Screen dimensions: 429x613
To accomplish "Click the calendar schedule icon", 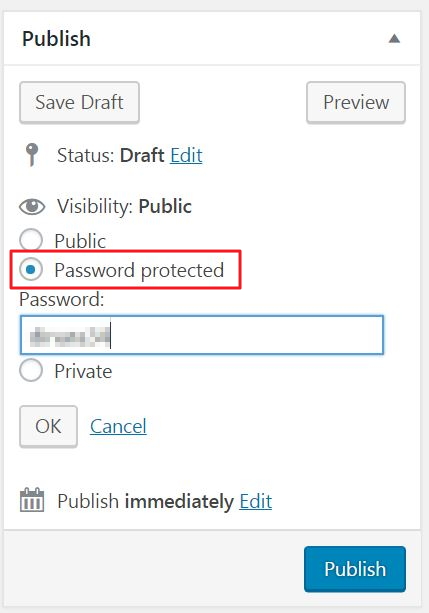I will [x=32, y=500].
